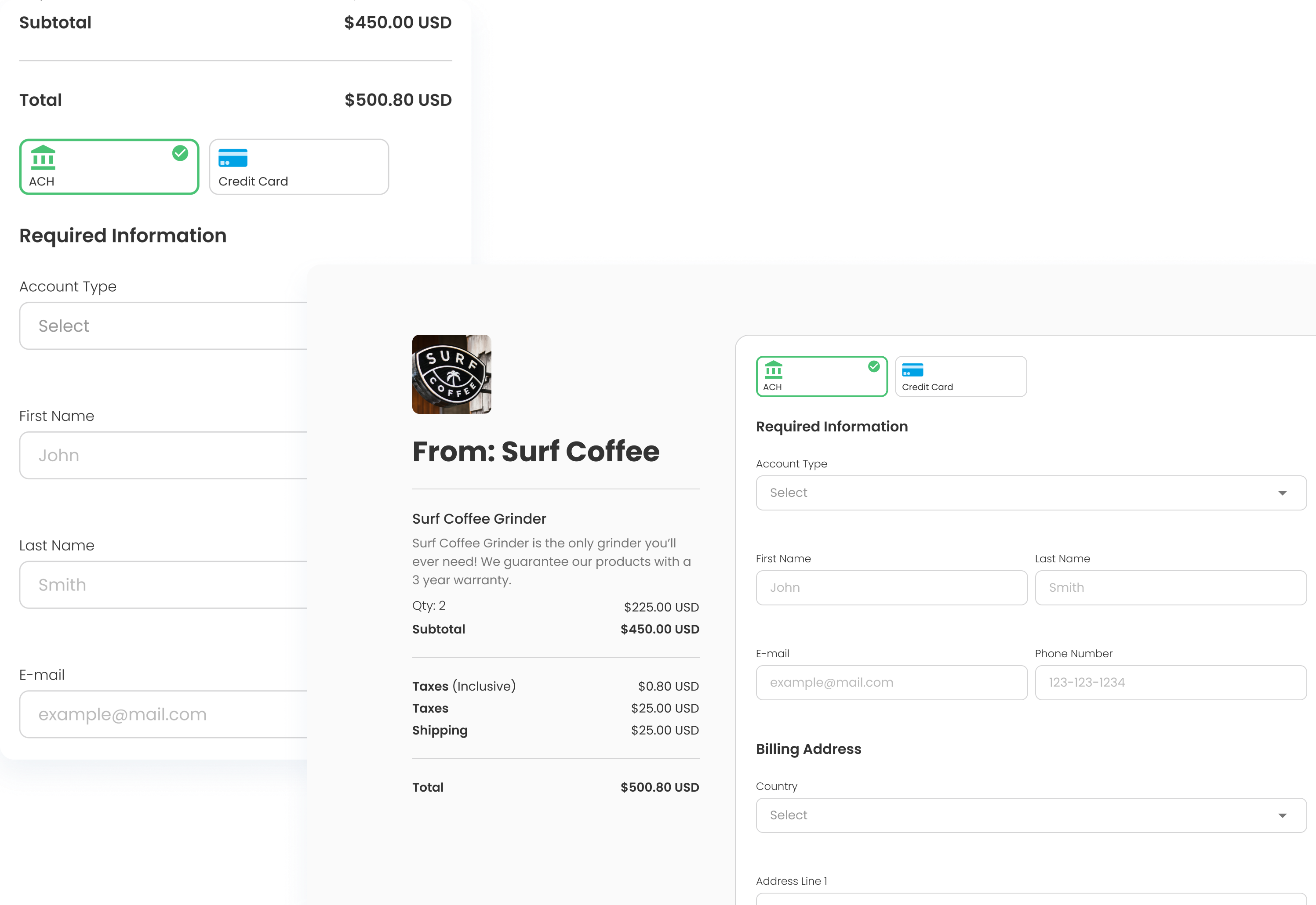
Task: Choose Credit Card option in mobile view
Action: [x=299, y=167]
